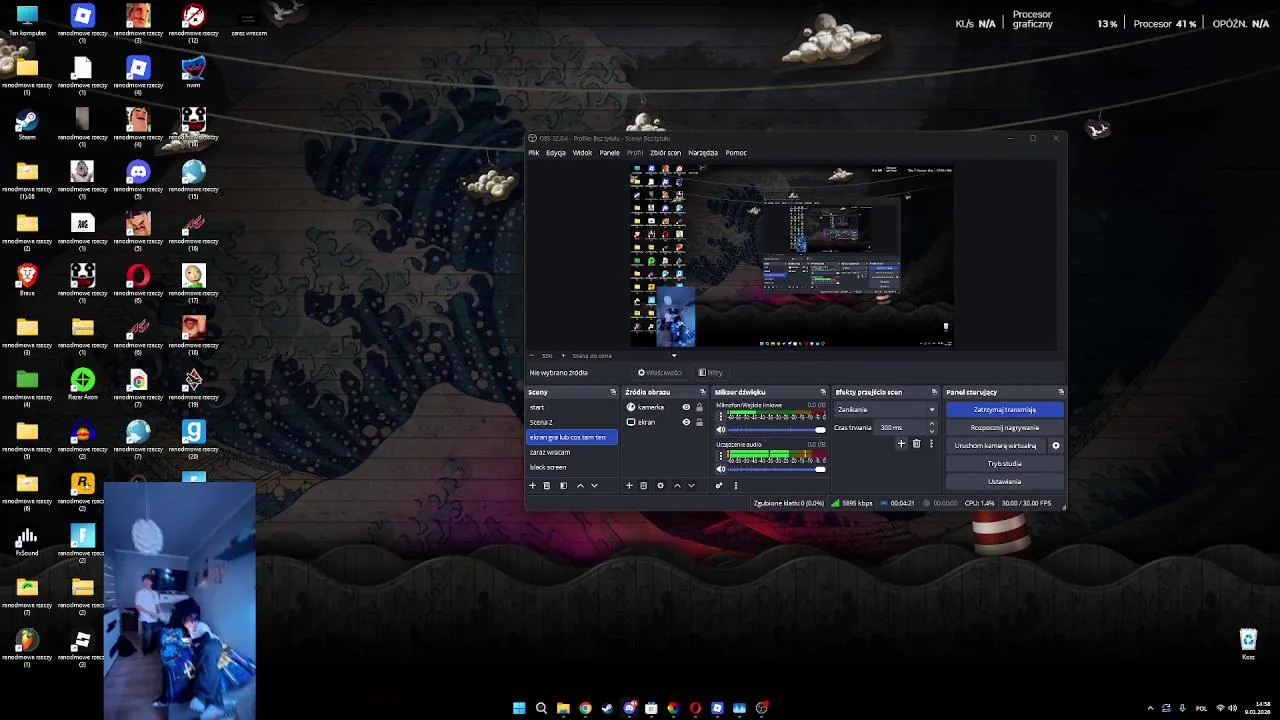Viewport: 1280px width, 720px height.
Task: Open Pomoc menu
Action: (736, 153)
